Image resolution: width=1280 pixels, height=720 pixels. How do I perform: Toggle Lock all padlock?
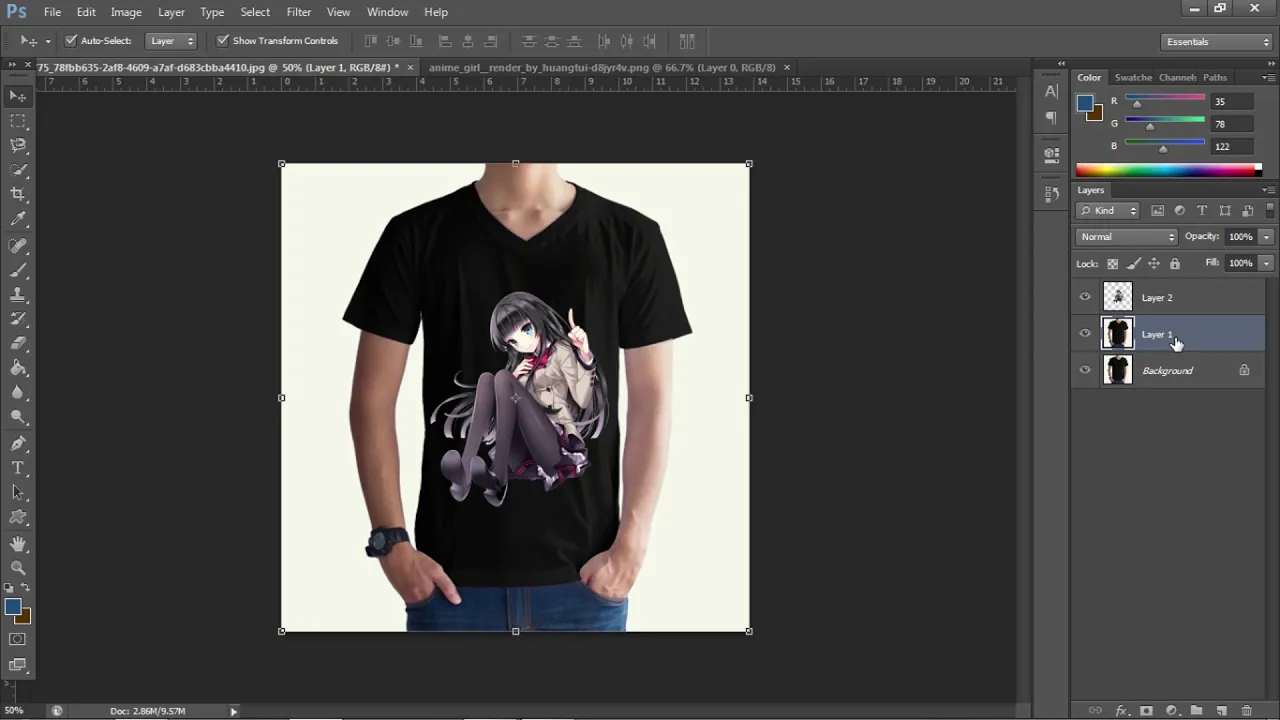1175,264
